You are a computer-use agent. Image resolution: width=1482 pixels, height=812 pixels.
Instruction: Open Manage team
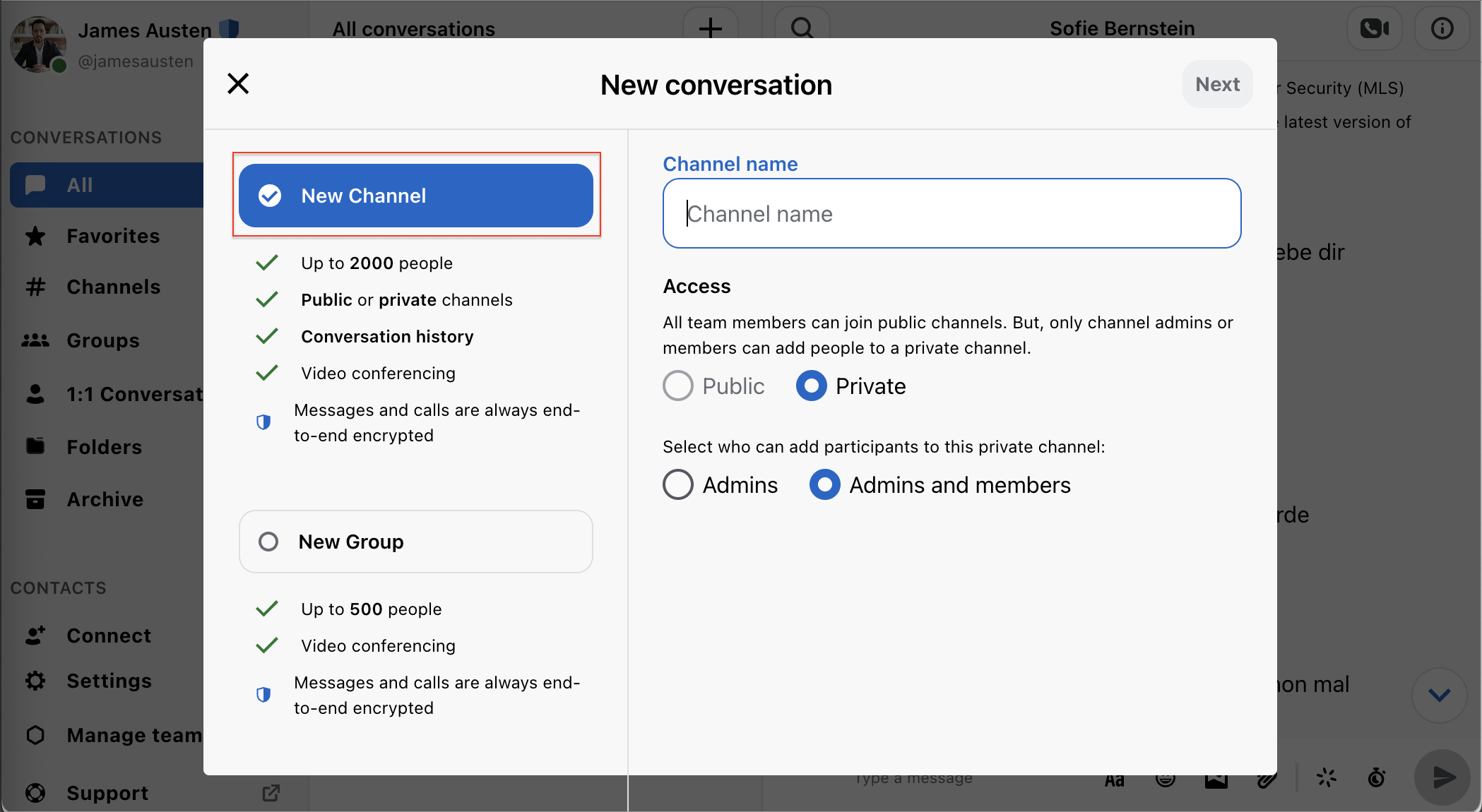point(113,735)
